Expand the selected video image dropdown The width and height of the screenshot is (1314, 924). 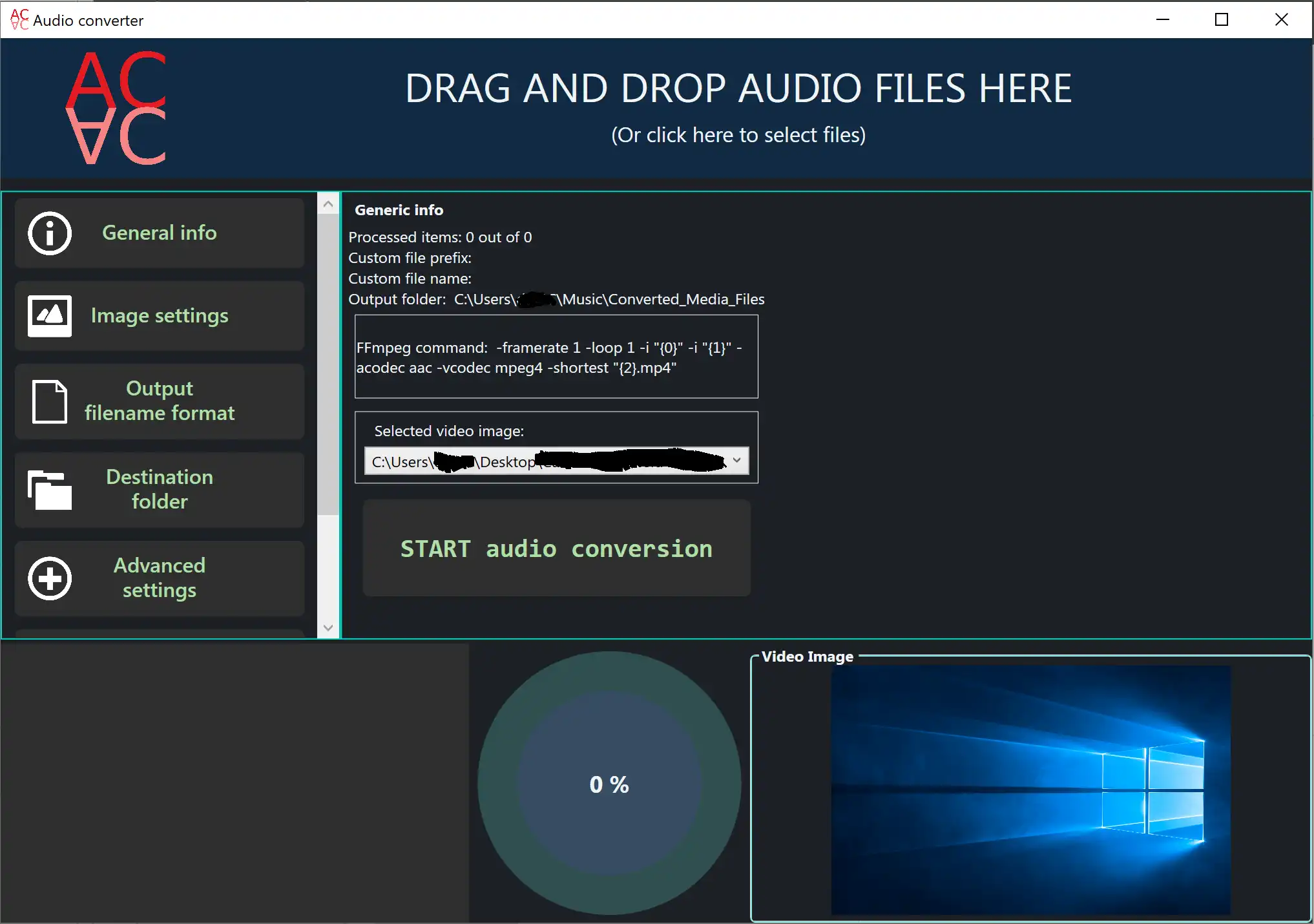[737, 460]
